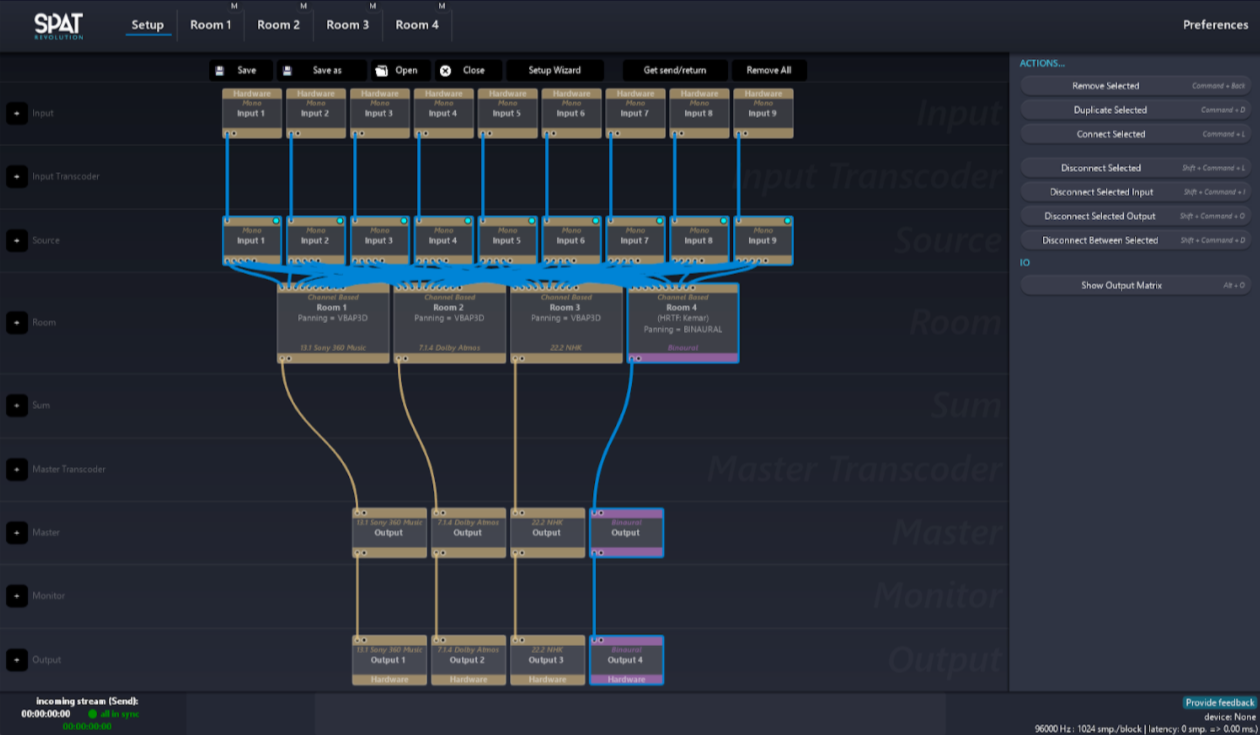1260x735 pixels.
Task: Click Disconnect Between Selected action
Action: point(1135,240)
